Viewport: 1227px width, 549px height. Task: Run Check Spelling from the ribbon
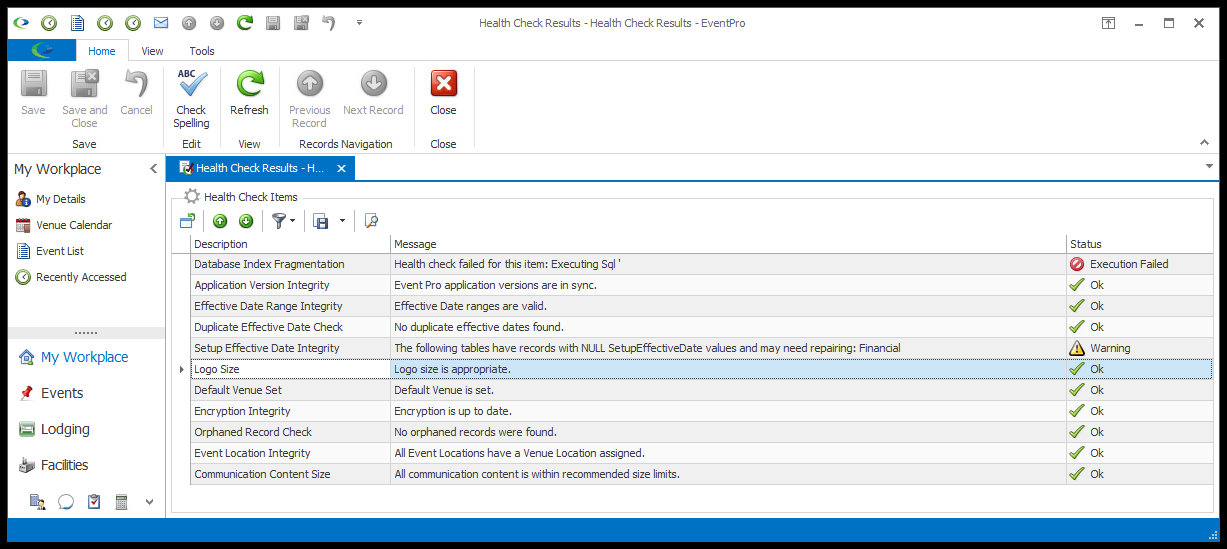[191, 99]
